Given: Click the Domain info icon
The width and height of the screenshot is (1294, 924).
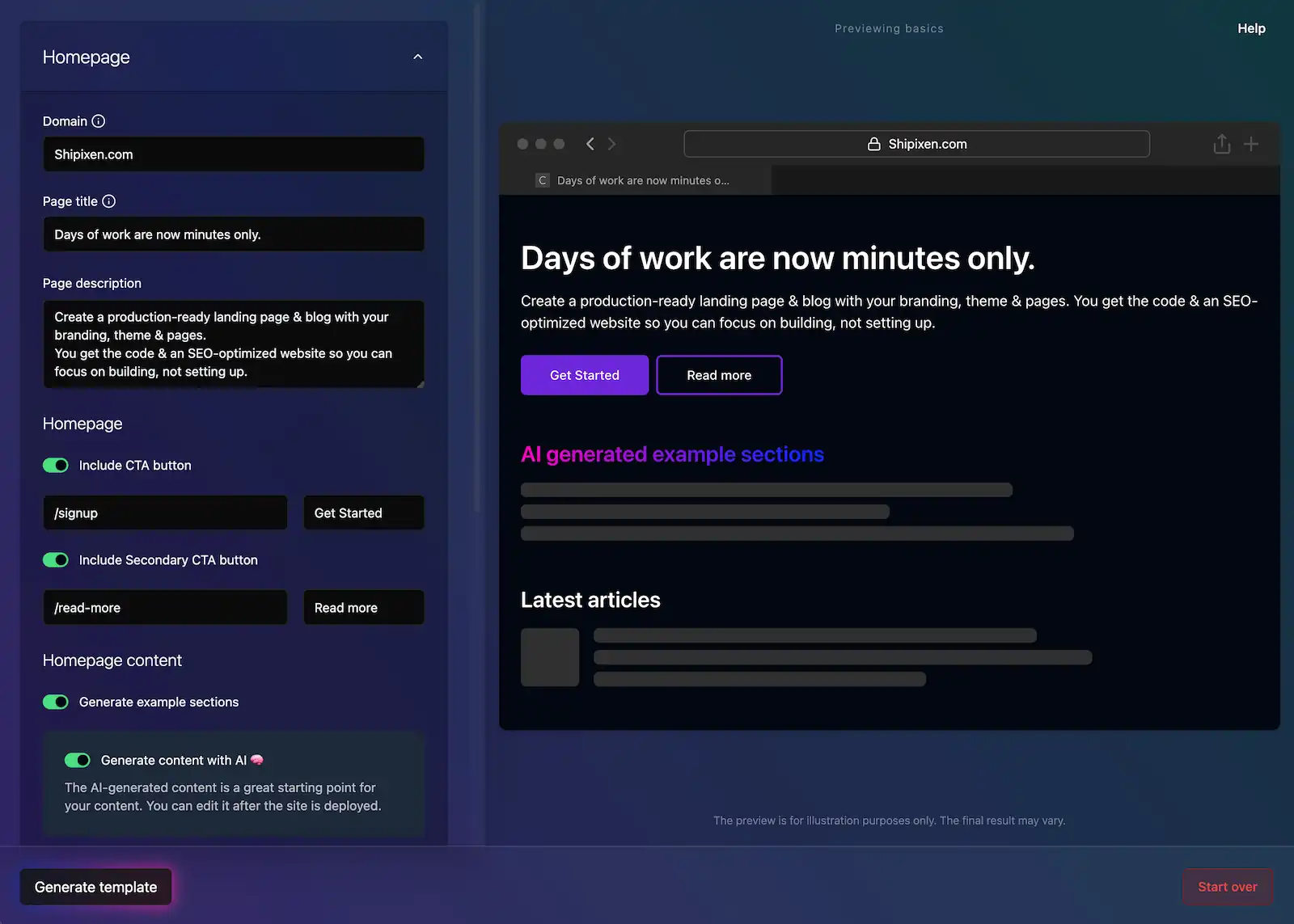Looking at the screenshot, I should pos(99,121).
